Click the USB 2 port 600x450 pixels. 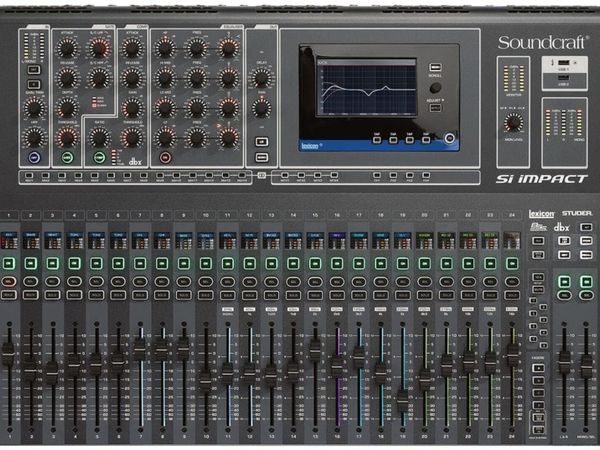[563, 78]
